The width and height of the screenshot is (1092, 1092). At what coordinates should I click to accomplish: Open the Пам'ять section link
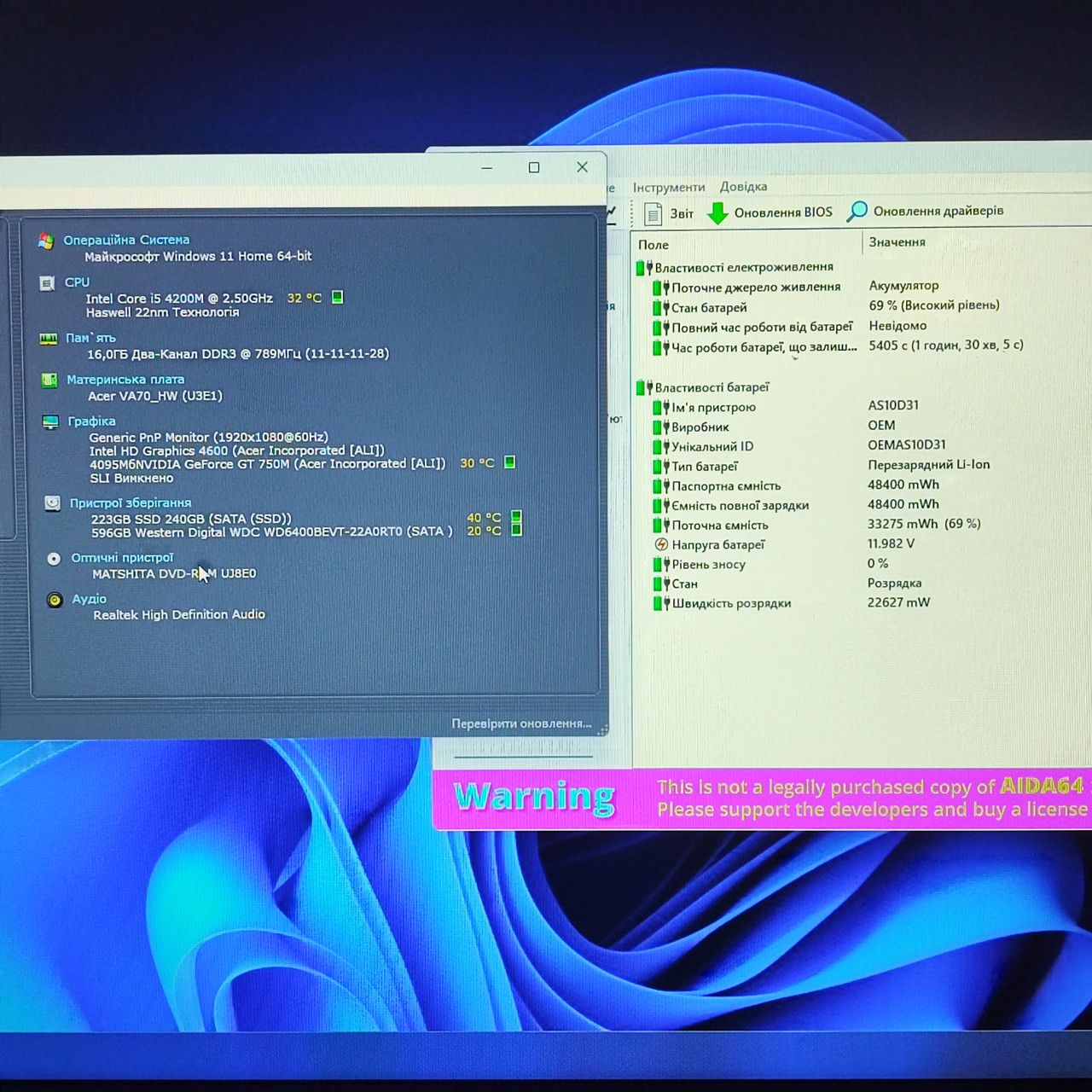[x=90, y=338]
